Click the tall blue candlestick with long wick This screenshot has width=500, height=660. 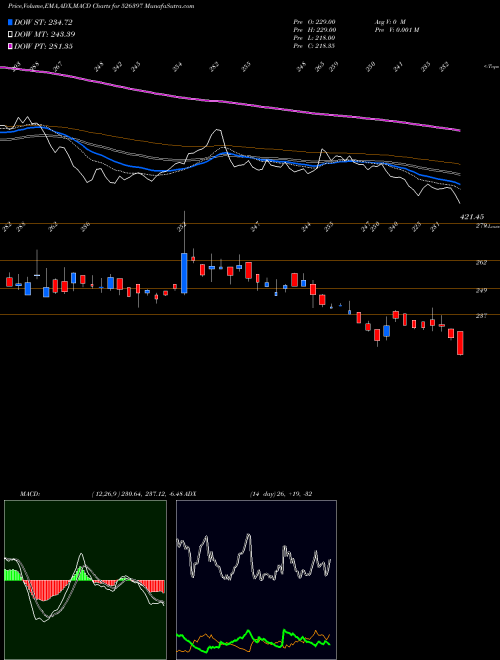click(184, 273)
